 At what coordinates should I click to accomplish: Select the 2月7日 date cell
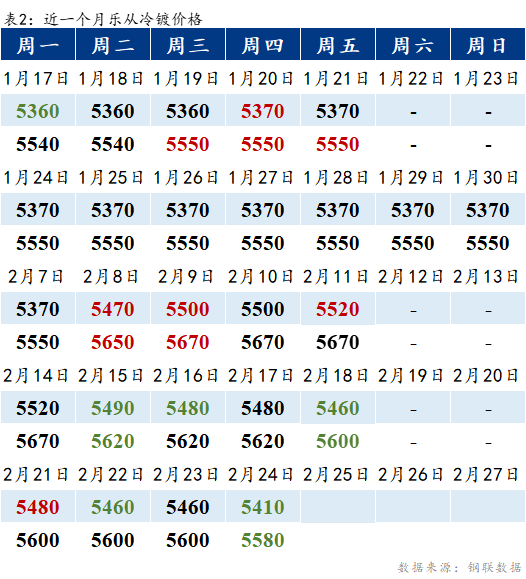tap(36, 277)
